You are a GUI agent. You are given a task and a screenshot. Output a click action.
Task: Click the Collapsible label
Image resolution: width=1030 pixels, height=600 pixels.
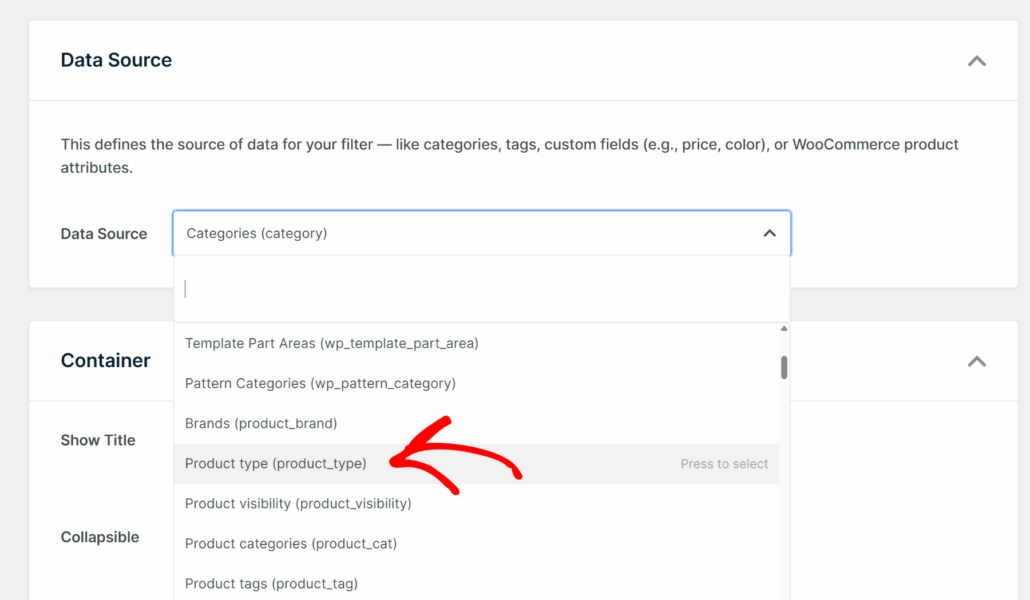(100, 537)
